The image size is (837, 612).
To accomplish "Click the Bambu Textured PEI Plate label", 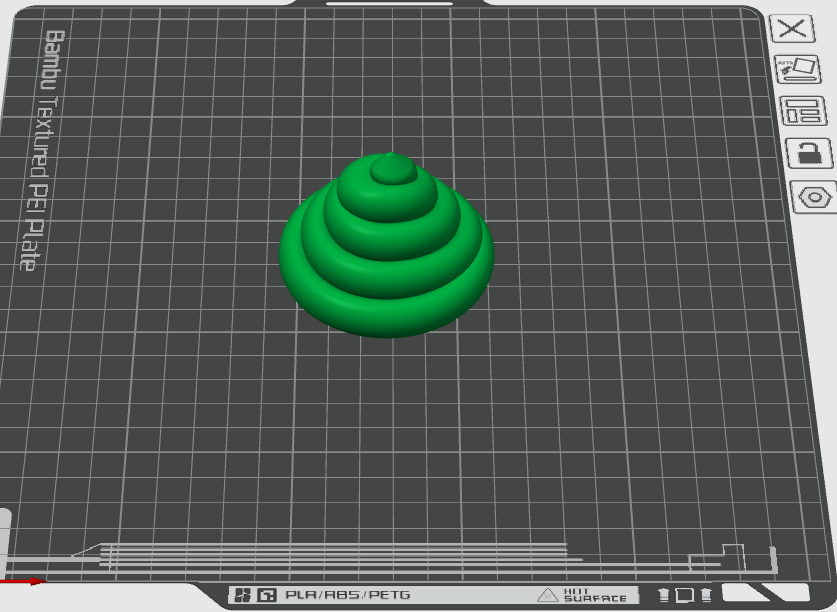I will [x=44, y=150].
